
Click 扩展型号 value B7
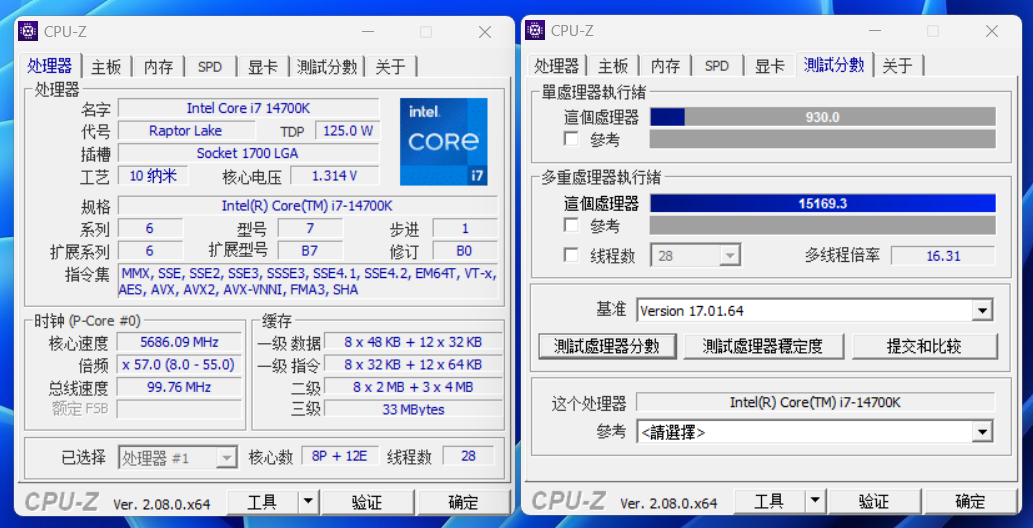point(310,250)
